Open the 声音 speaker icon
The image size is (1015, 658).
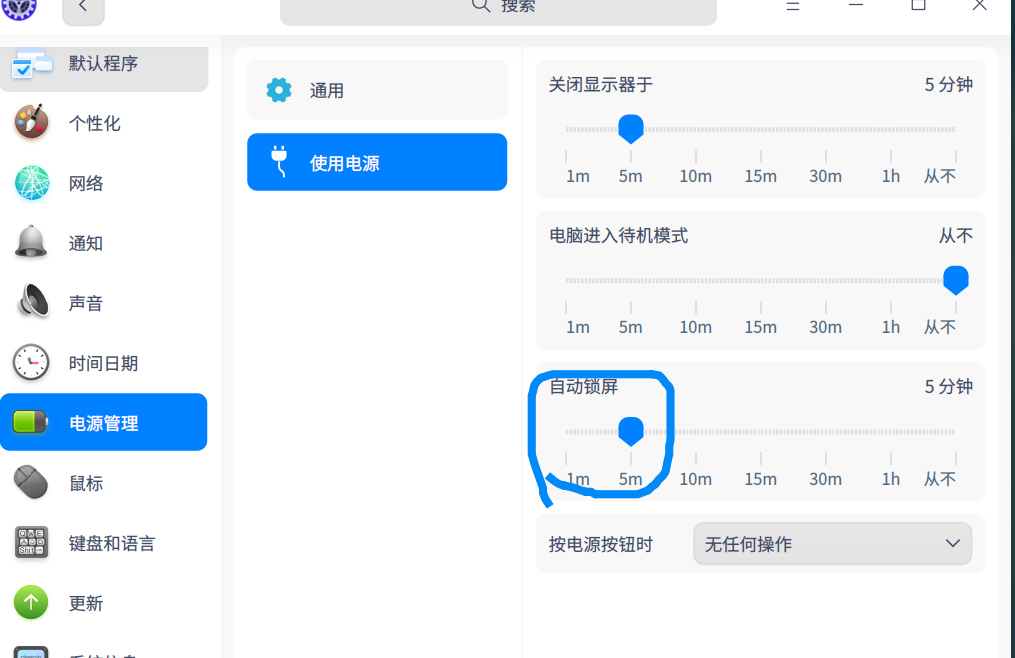coord(32,302)
